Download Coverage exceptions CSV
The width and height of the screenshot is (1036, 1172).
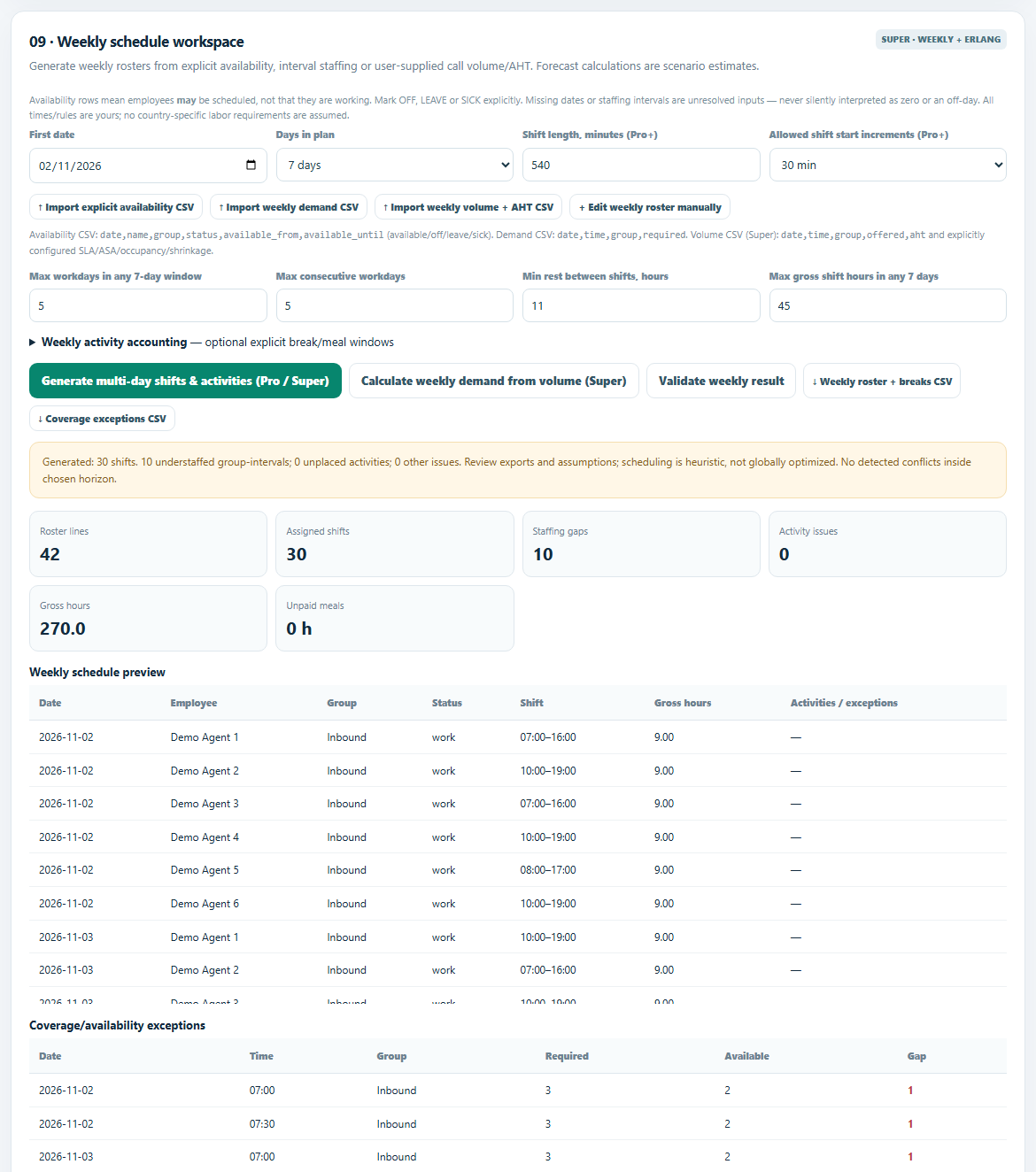[102, 419]
